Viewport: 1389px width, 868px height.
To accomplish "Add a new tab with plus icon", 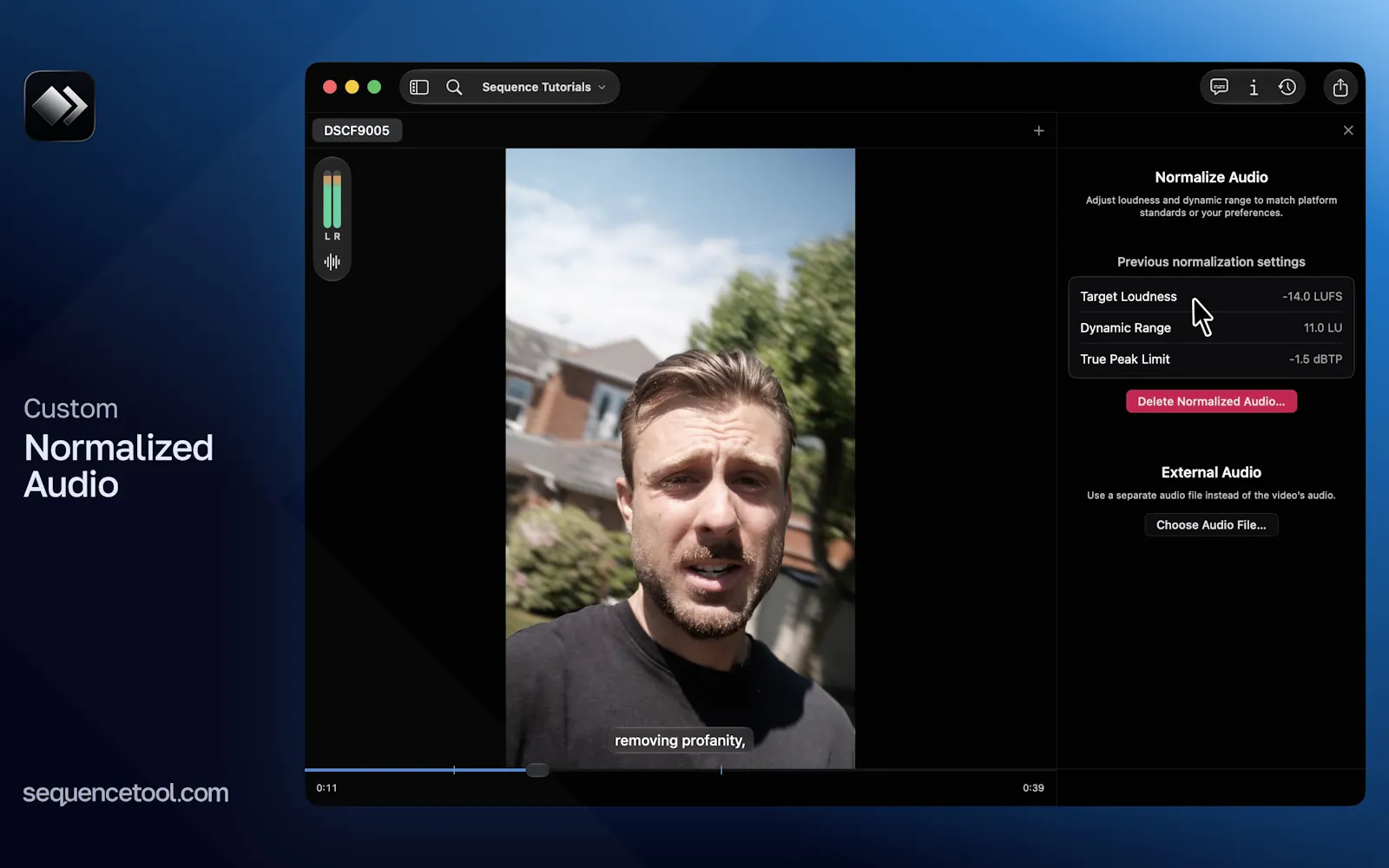I will point(1038,130).
